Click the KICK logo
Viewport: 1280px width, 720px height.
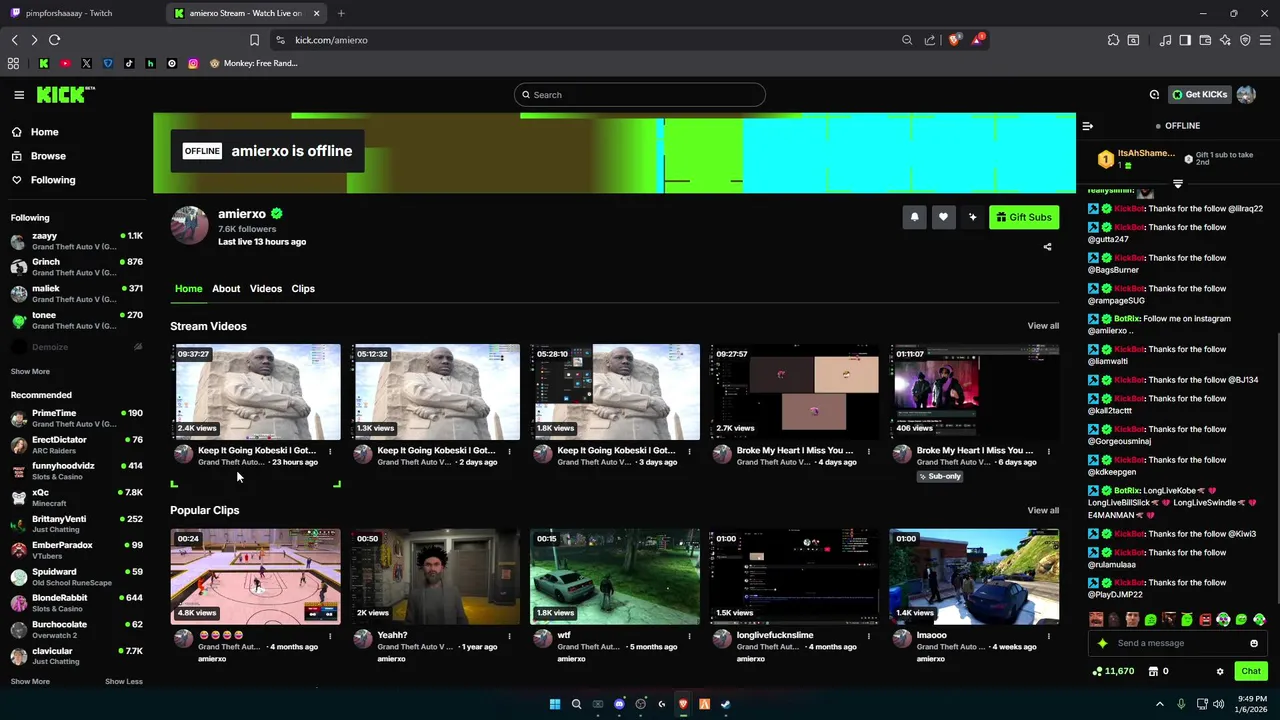(65, 95)
